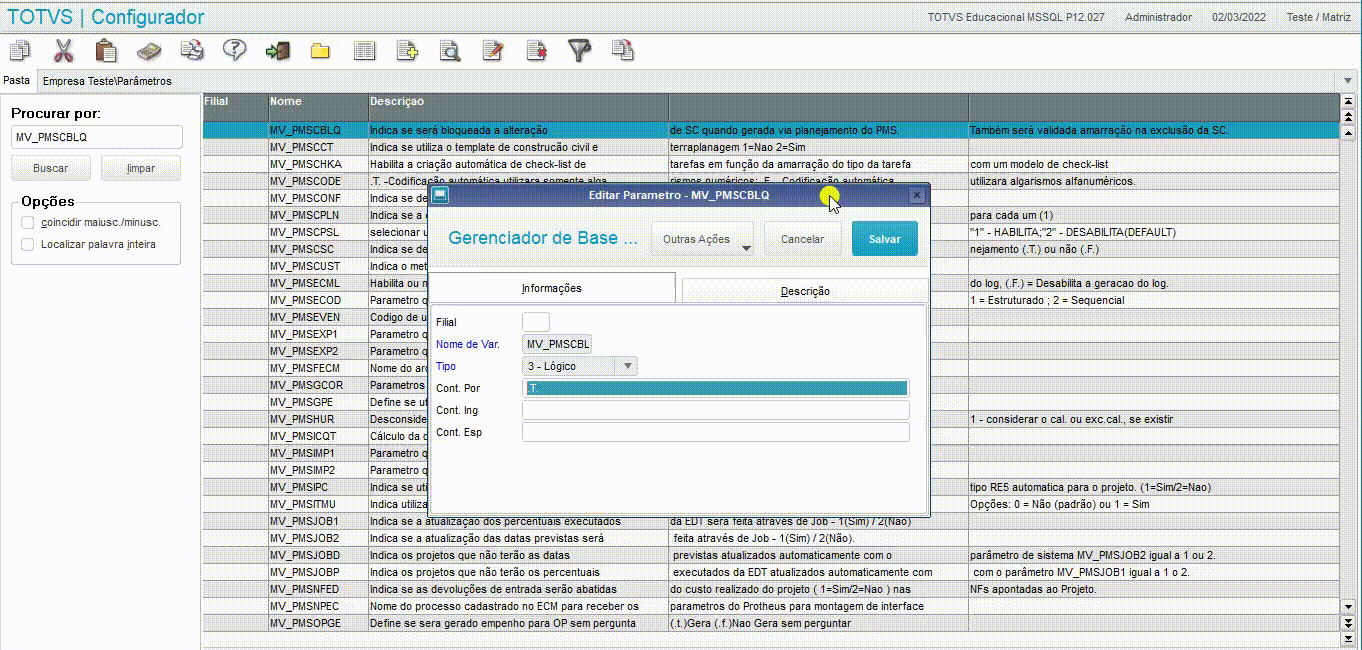
Task: Toggle coincidir maiusc./minusc. checkbox
Action: [x=28, y=222]
